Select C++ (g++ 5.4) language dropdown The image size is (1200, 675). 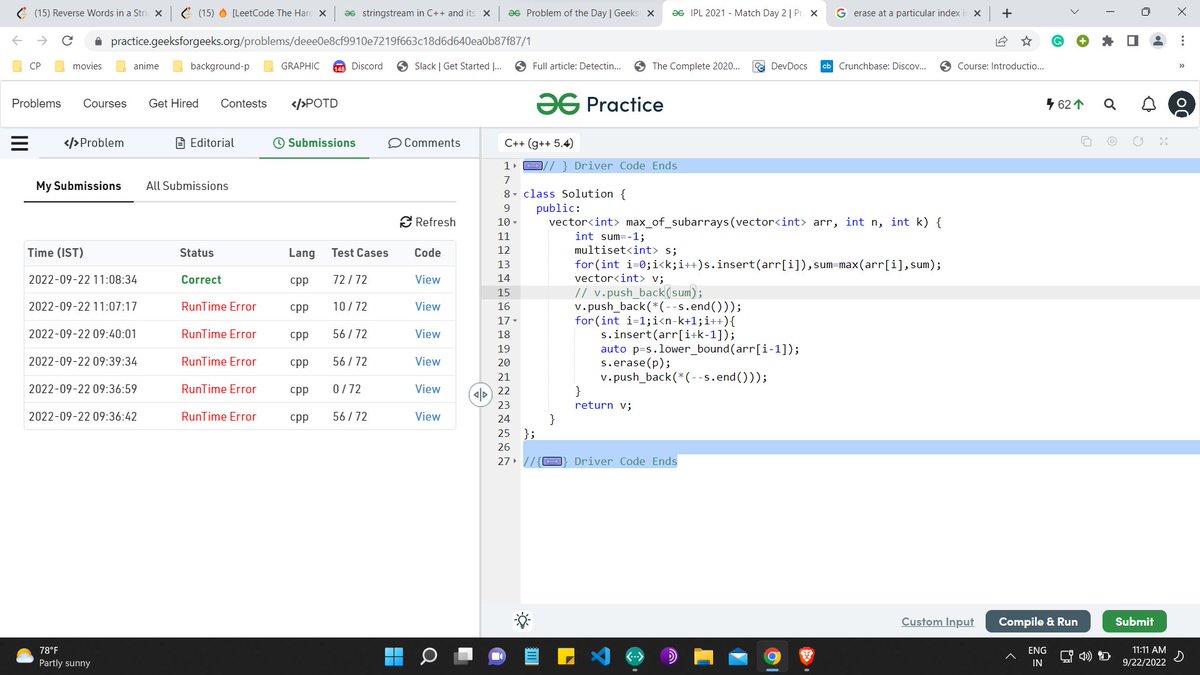[x=537, y=143]
